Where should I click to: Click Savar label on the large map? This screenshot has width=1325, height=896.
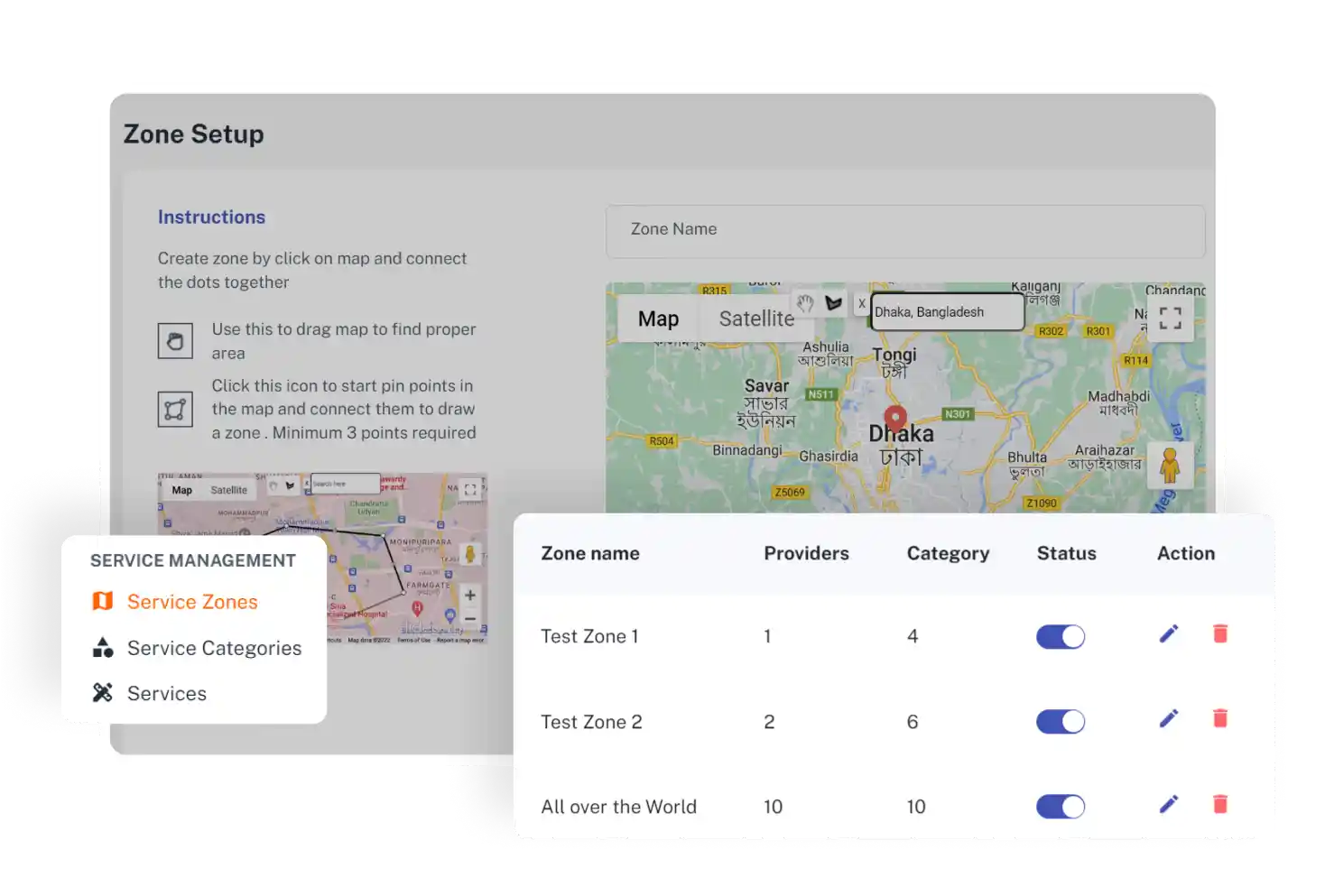[x=766, y=385]
